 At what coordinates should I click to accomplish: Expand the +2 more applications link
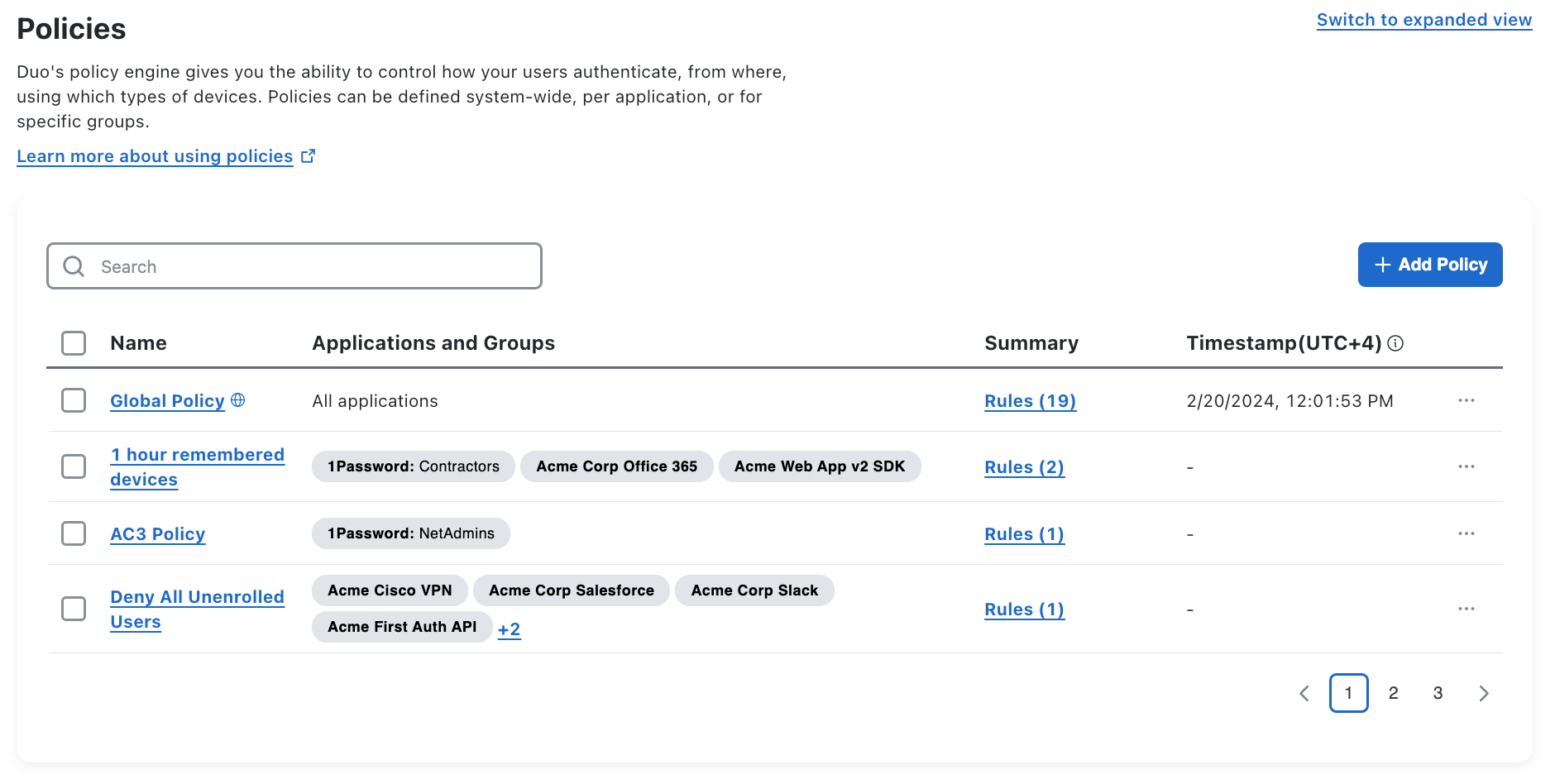point(509,629)
